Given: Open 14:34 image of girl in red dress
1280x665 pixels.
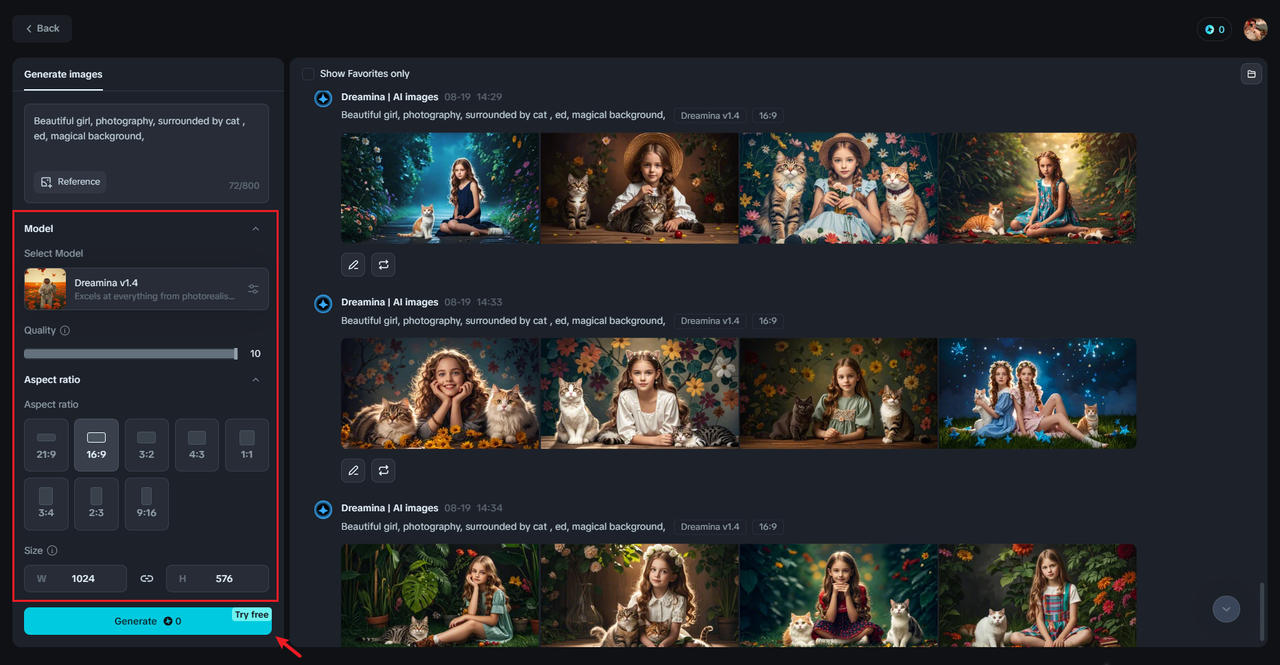Looking at the screenshot, I should pos(839,596).
